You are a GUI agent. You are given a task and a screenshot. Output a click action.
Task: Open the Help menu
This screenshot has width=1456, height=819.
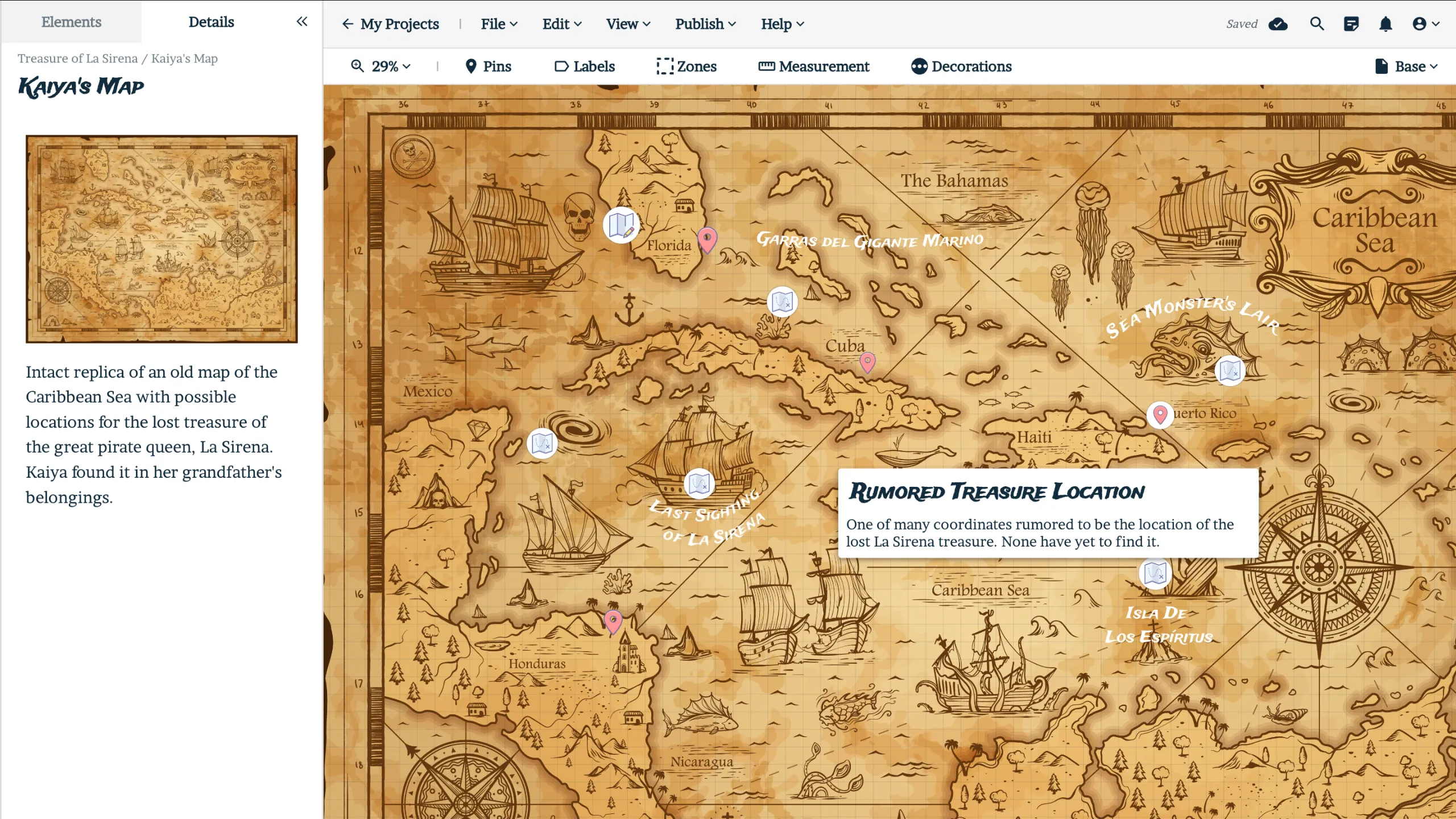(x=783, y=24)
